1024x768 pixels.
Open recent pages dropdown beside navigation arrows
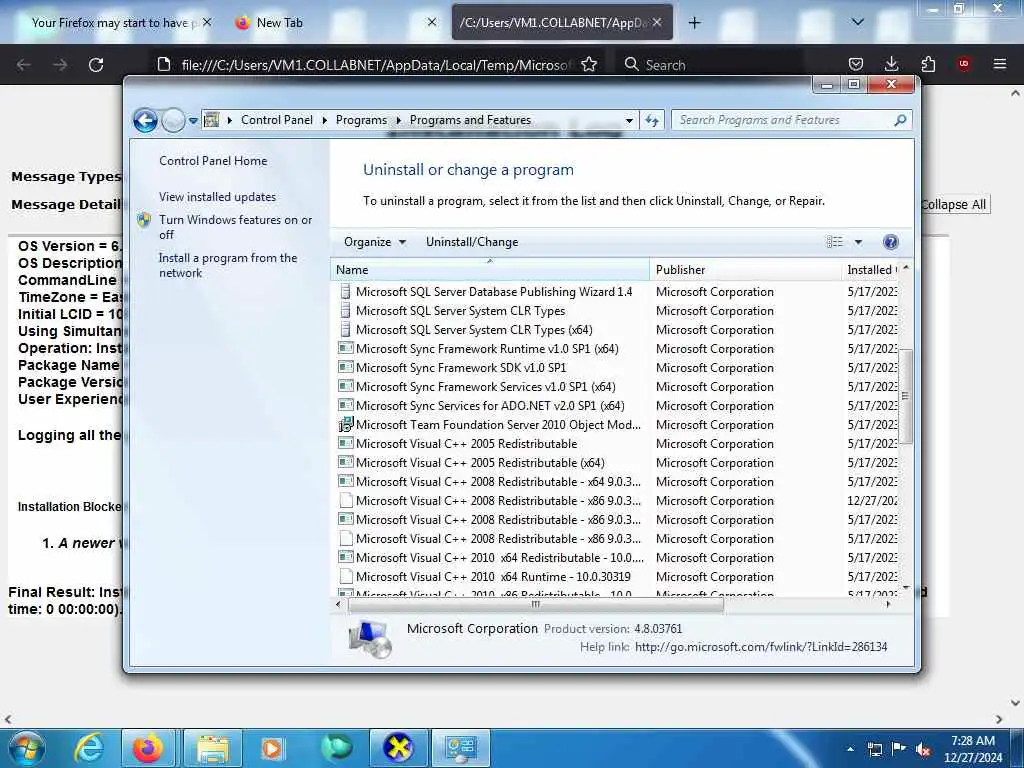193,121
